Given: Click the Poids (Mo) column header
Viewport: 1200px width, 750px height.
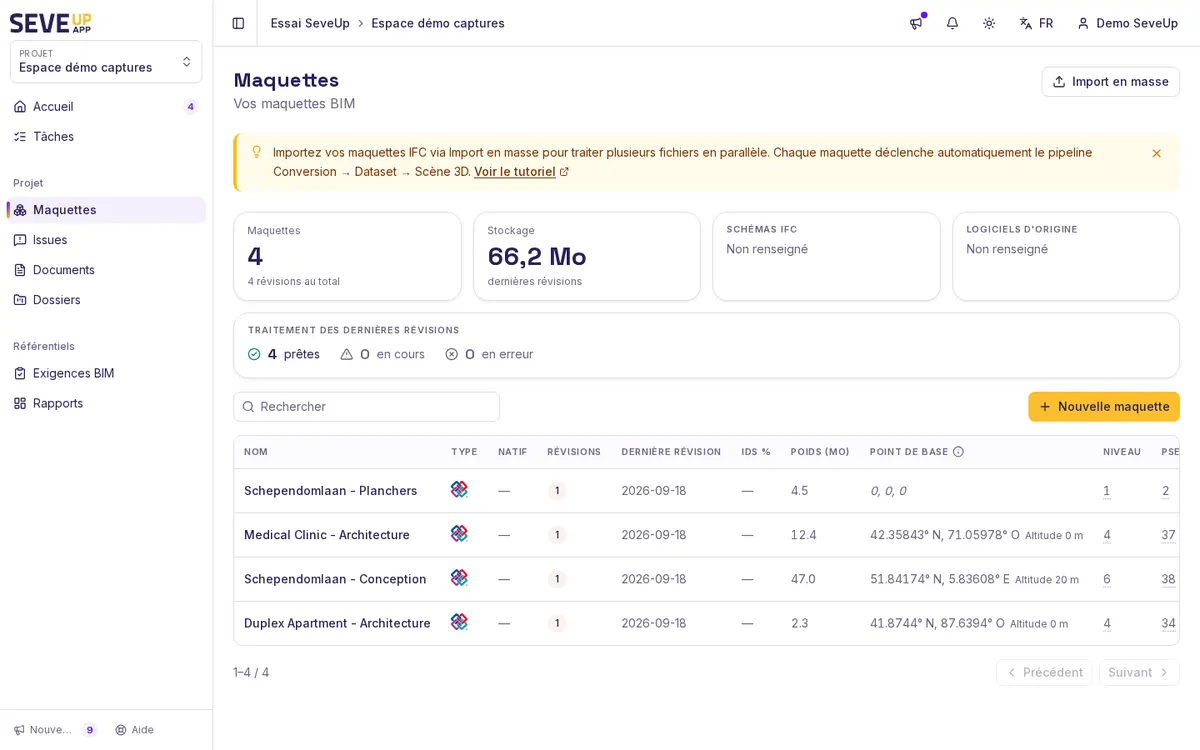Looking at the screenshot, I should [820, 452].
